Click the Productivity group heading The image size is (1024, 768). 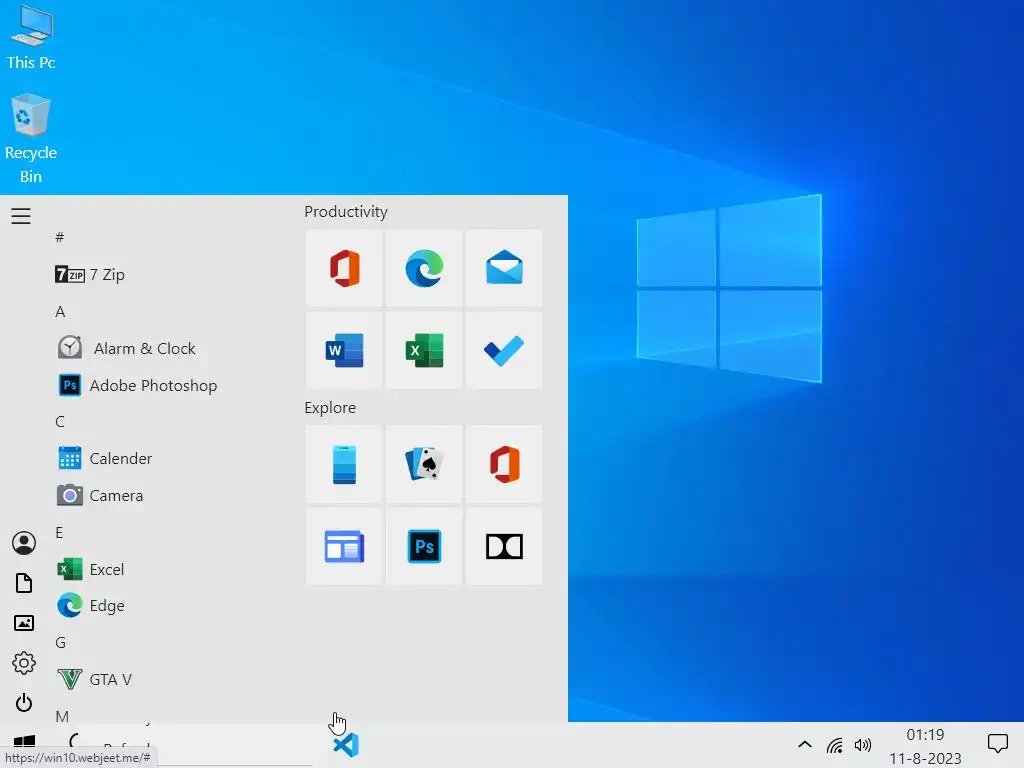(346, 212)
